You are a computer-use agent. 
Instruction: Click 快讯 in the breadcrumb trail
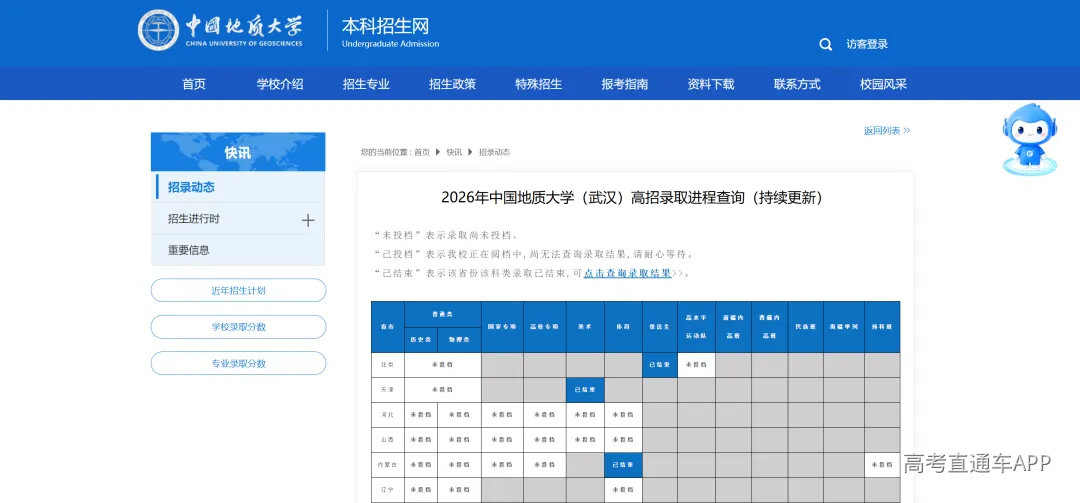tap(454, 152)
